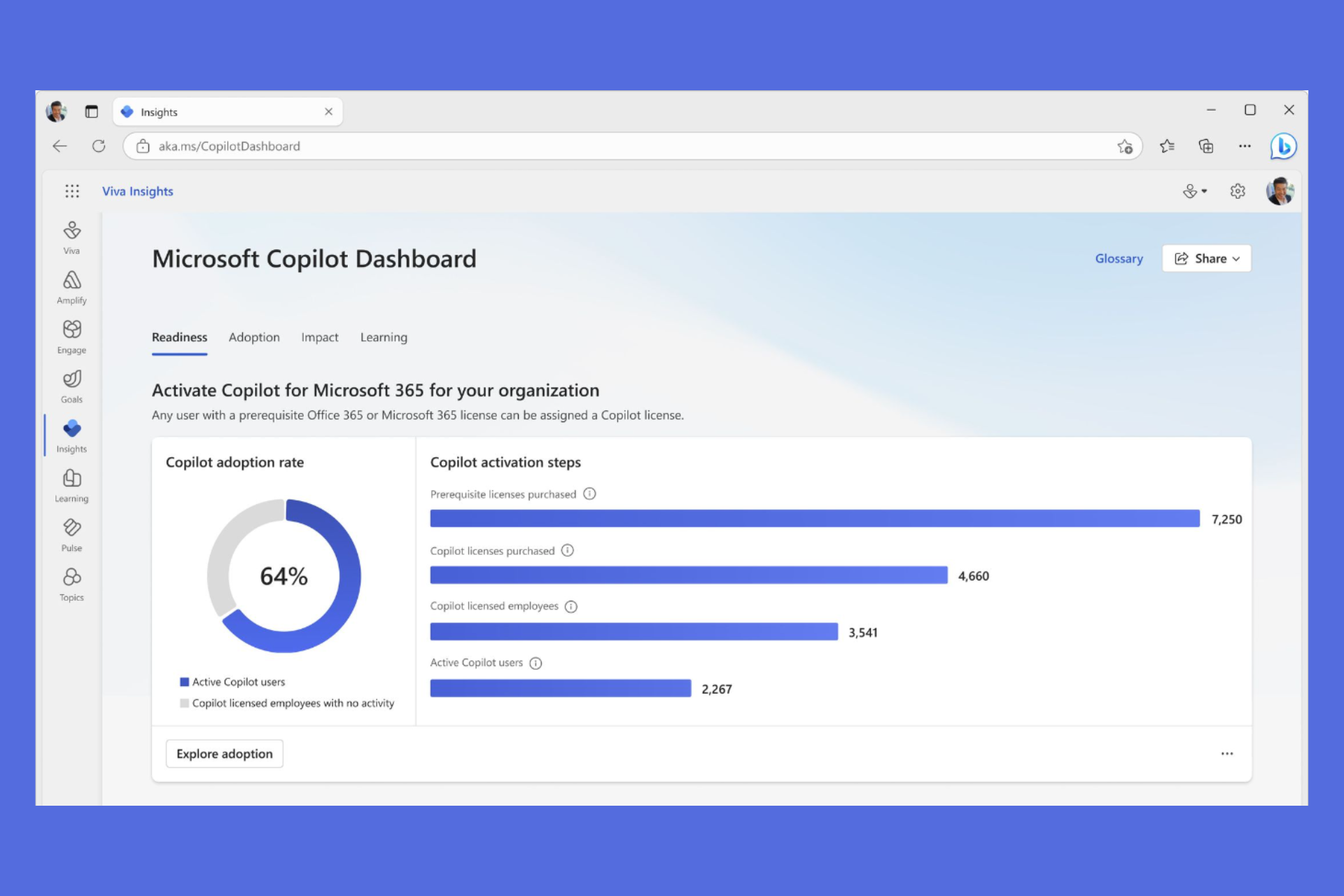Open the browser profile avatar
The image size is (1344, 896).
pos(56,111)
